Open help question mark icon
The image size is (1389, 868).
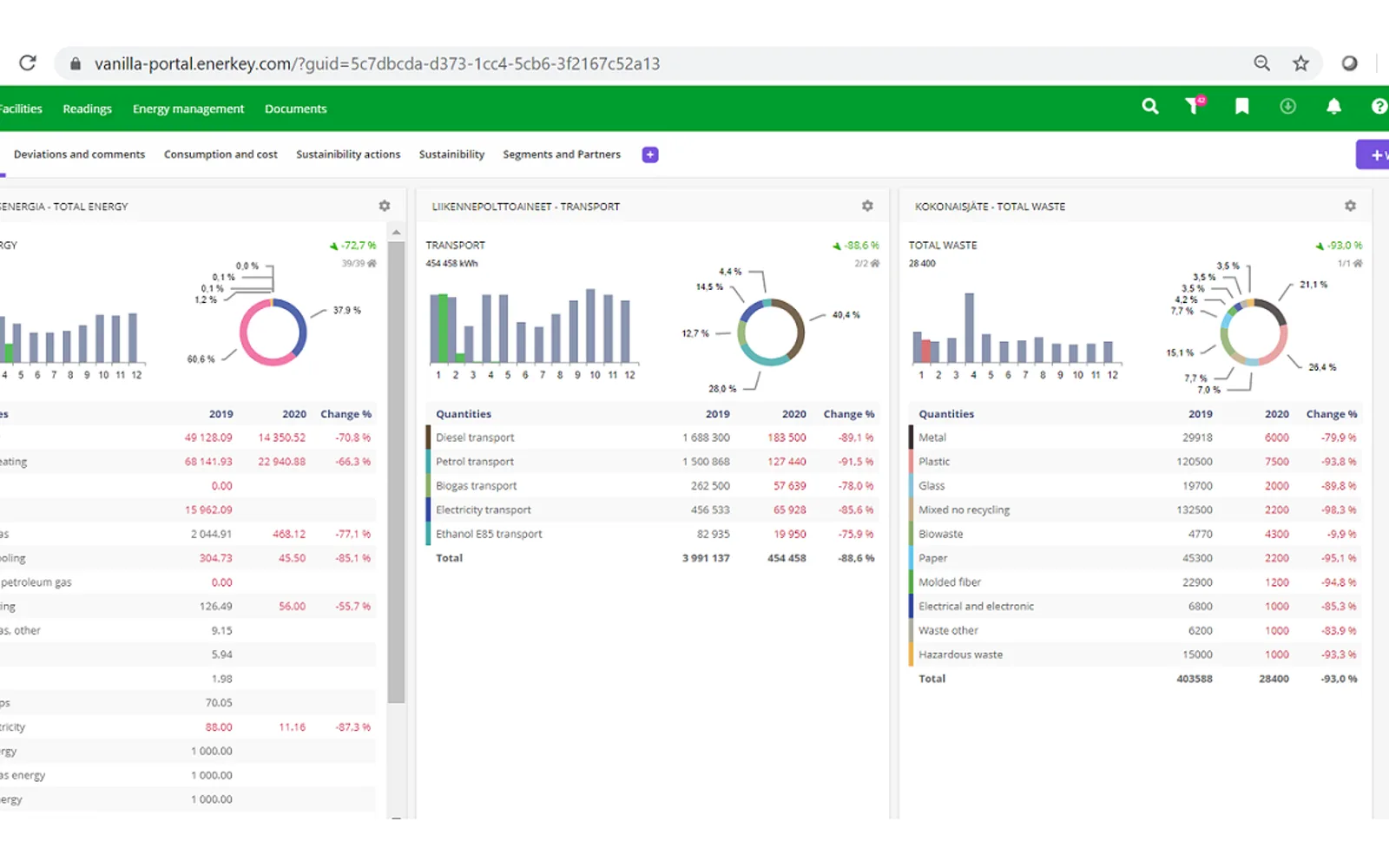click(x=1379, y=107)
